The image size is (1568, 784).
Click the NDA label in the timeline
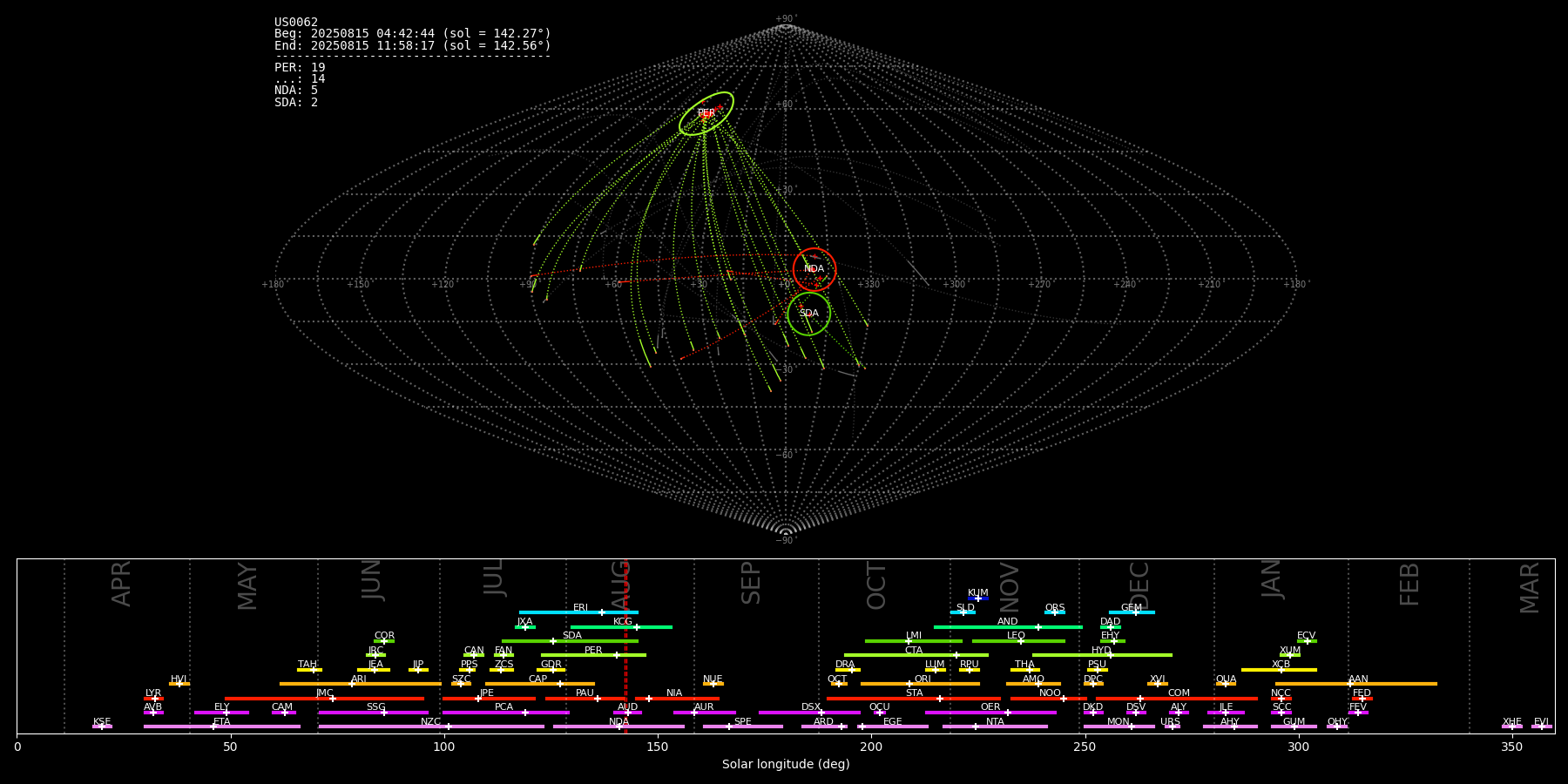619,722
